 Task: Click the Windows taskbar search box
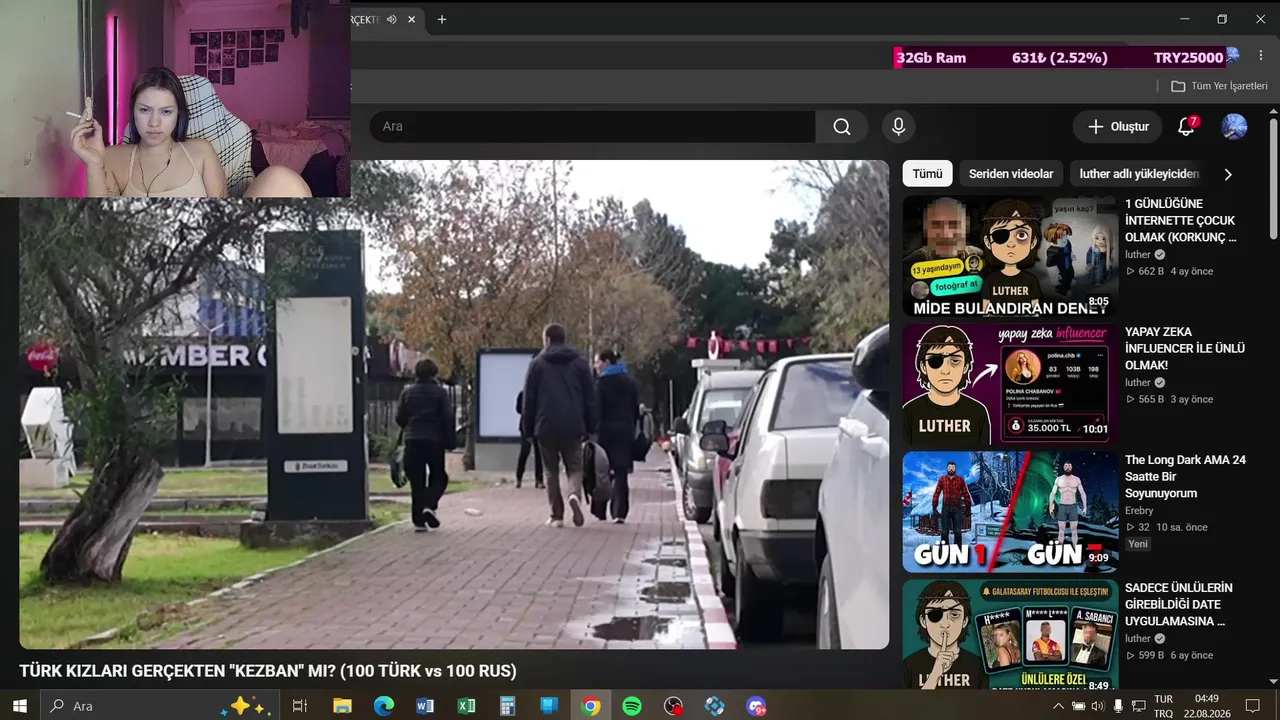click(x=158, y=706)
